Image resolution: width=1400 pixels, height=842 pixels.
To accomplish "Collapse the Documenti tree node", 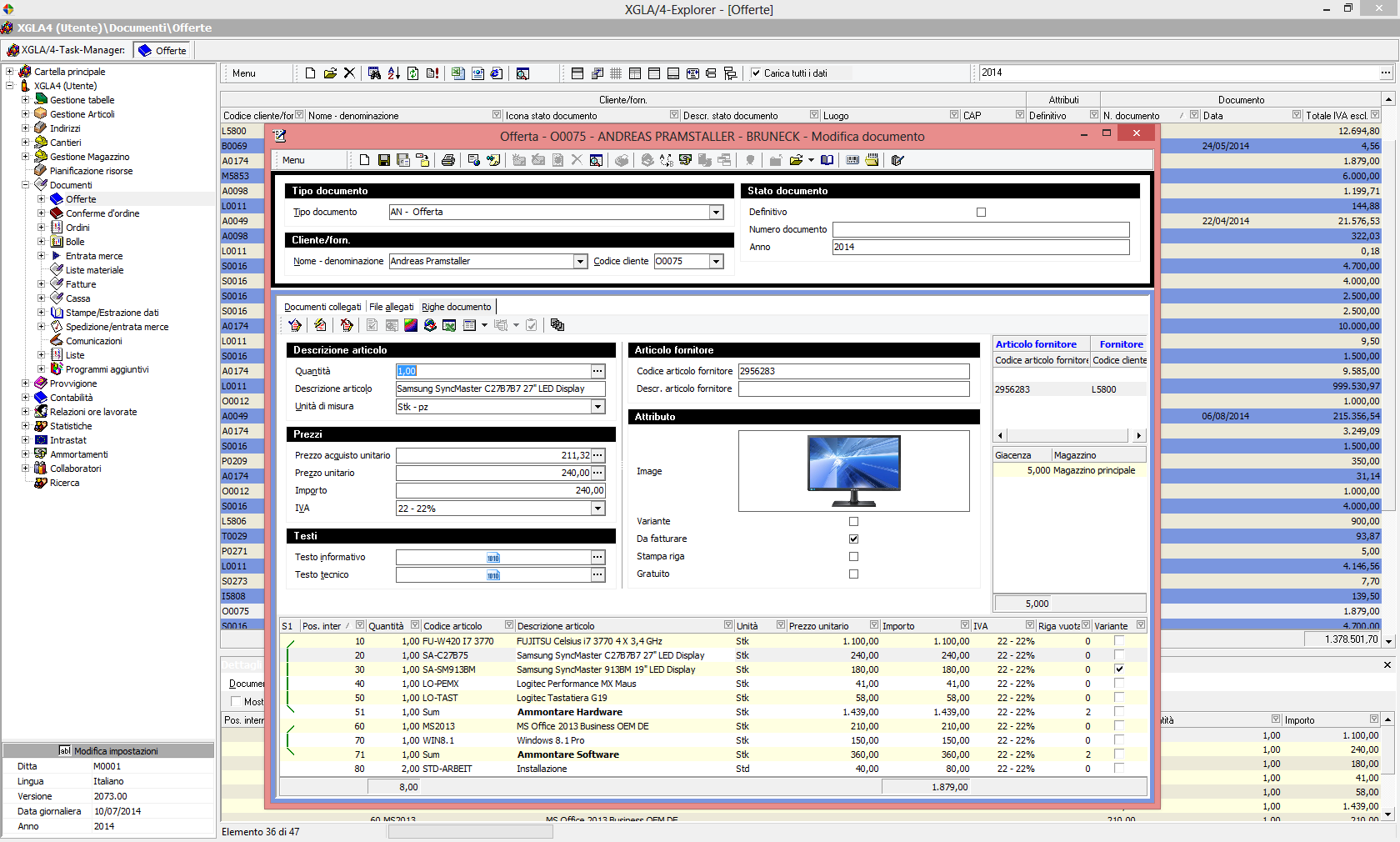I will 26,185.
